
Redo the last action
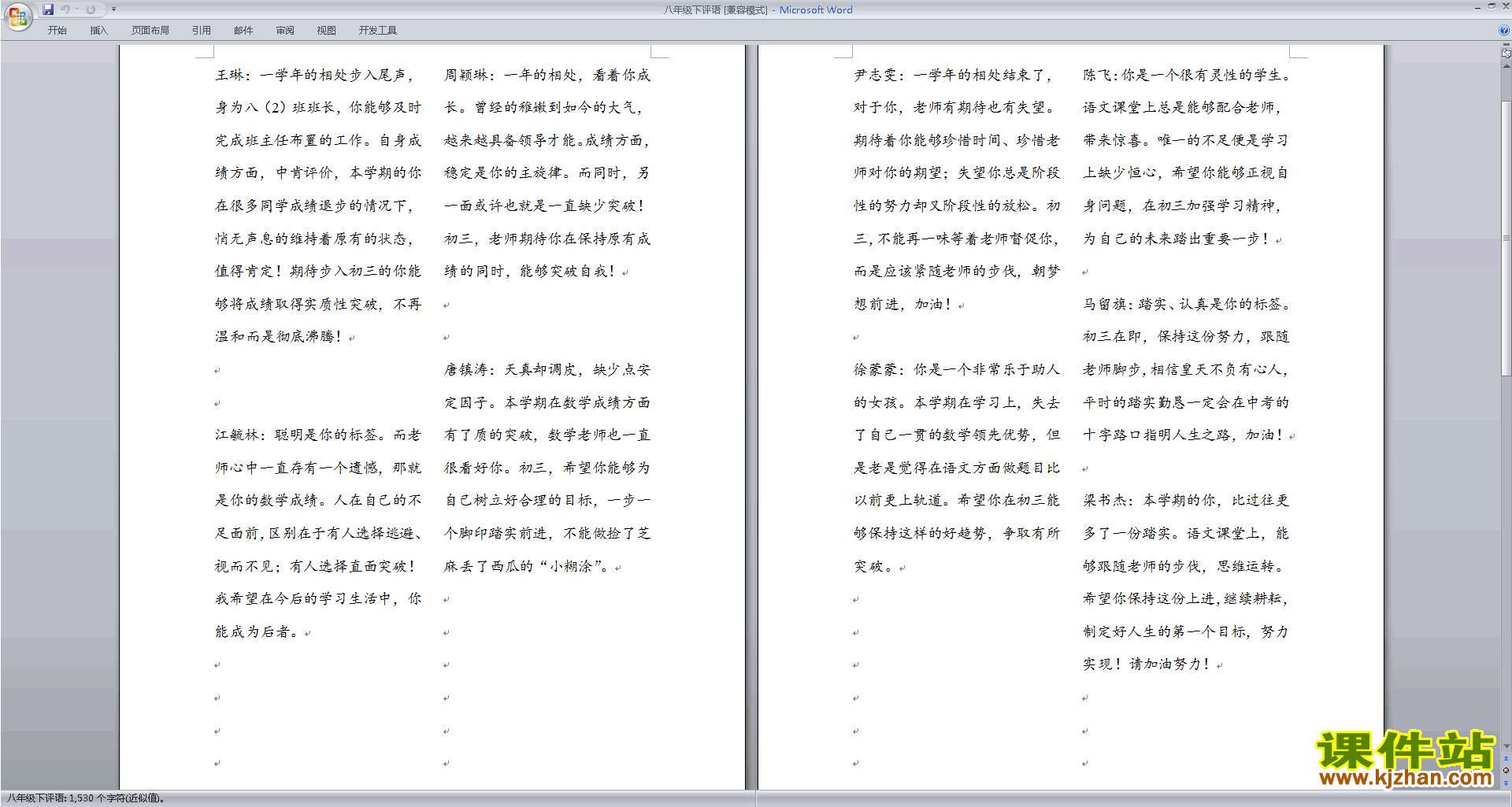91,9
